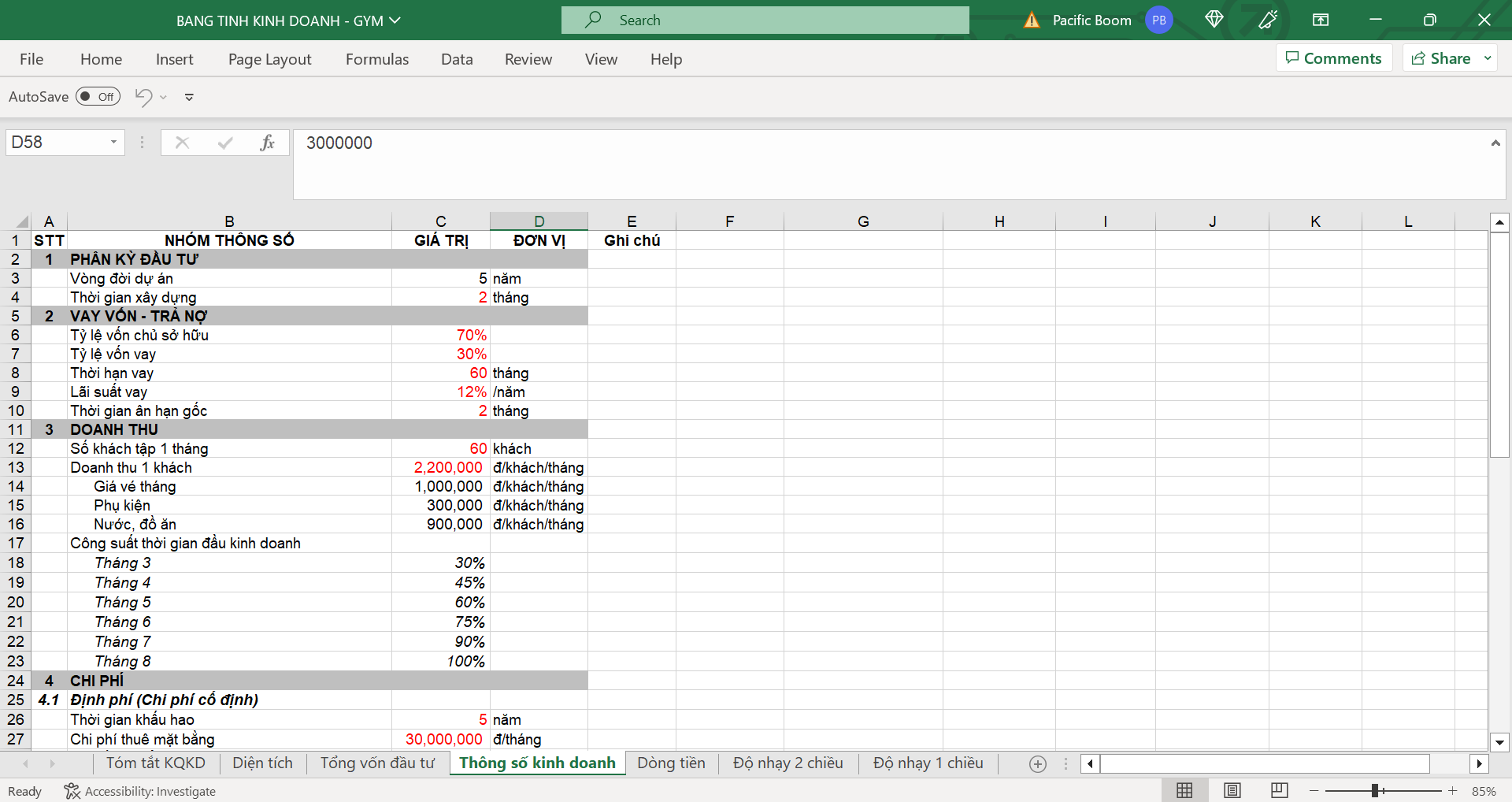1512x802 pixels.
Task: Switch to Normal view in status bar
Action: 1184,790
